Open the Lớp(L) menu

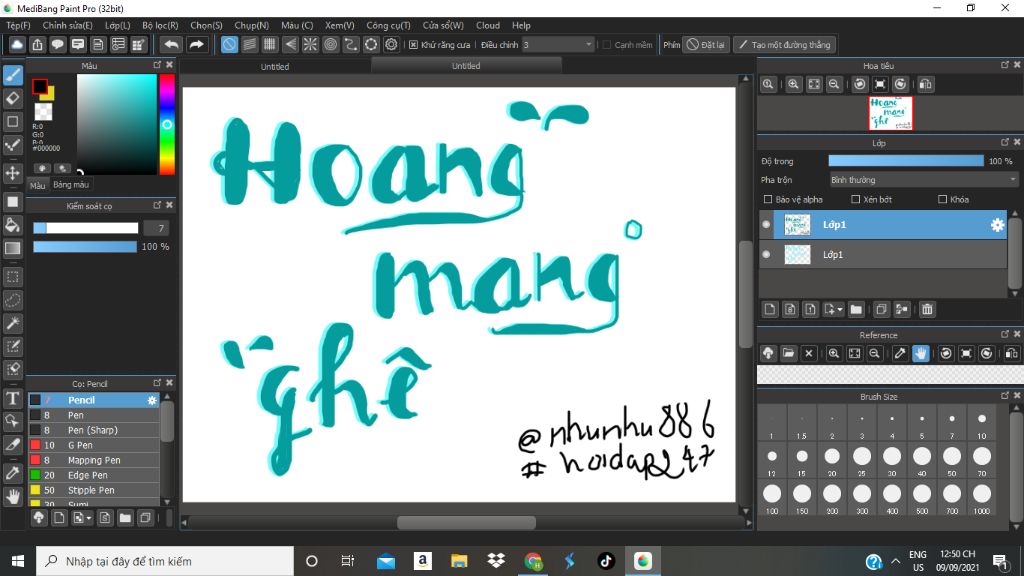[118, 25]
